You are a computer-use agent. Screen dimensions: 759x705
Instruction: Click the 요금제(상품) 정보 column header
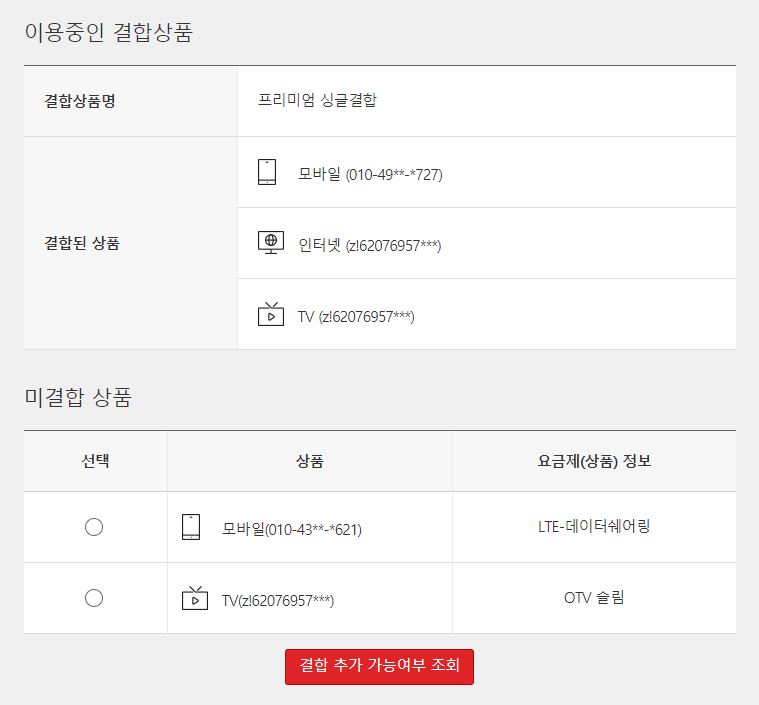point(594,461)
